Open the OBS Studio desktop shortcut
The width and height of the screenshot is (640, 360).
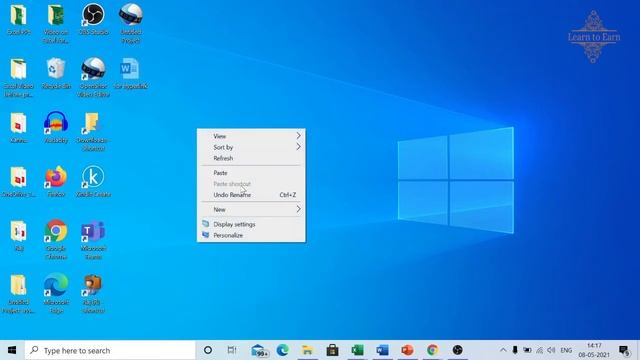click(x=93, y=19)
